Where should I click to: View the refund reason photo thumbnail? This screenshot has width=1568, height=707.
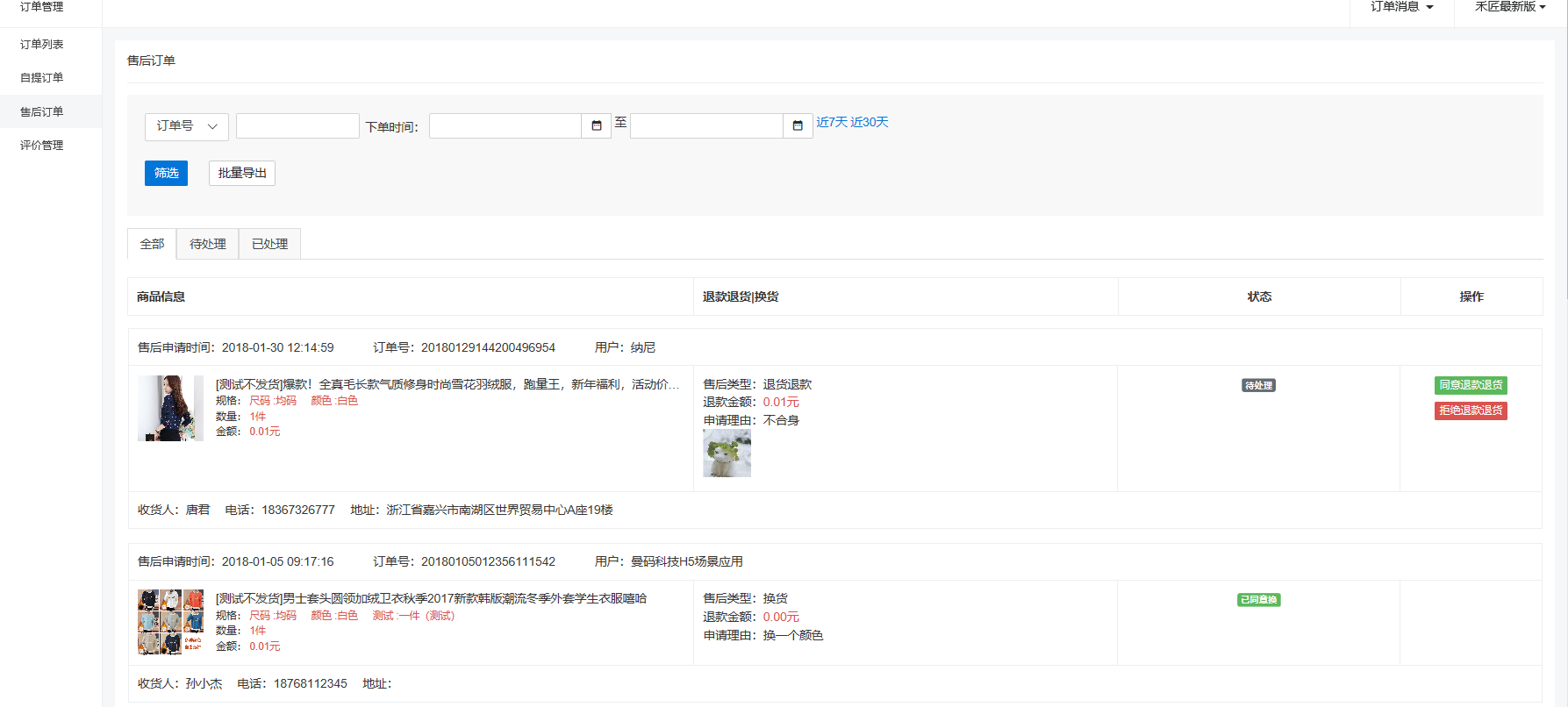(727, 453)
